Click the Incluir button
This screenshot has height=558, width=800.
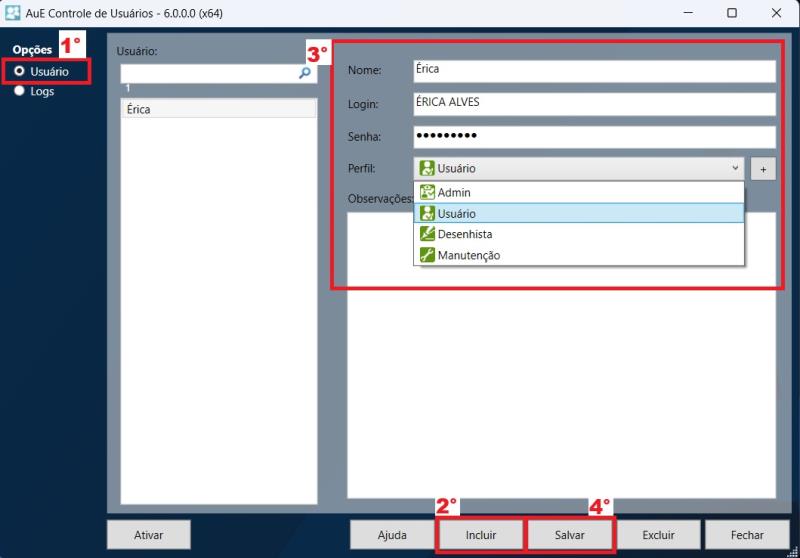click(x=481, y=535)
